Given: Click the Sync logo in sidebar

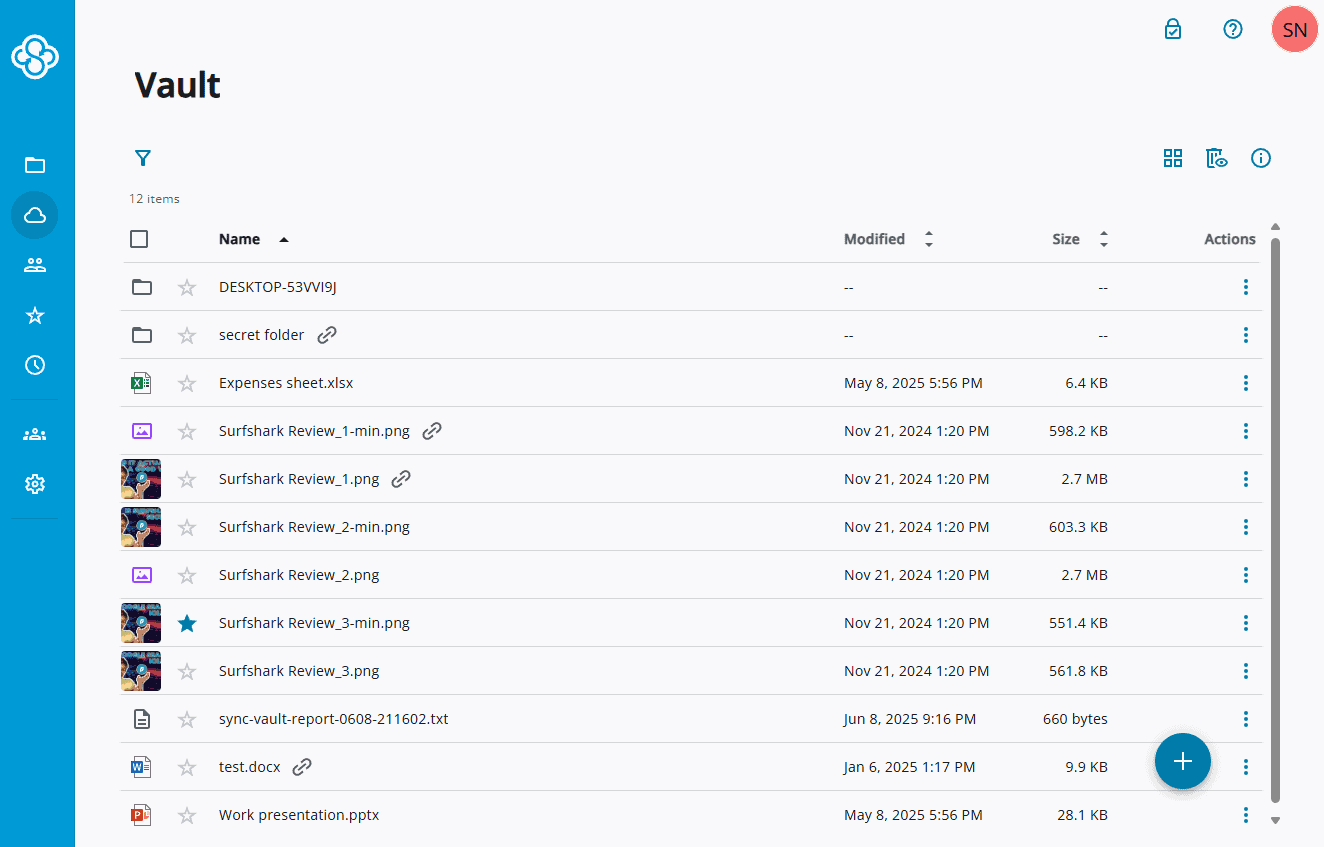Looking at the screenshot, I should (x=35, y=56).
